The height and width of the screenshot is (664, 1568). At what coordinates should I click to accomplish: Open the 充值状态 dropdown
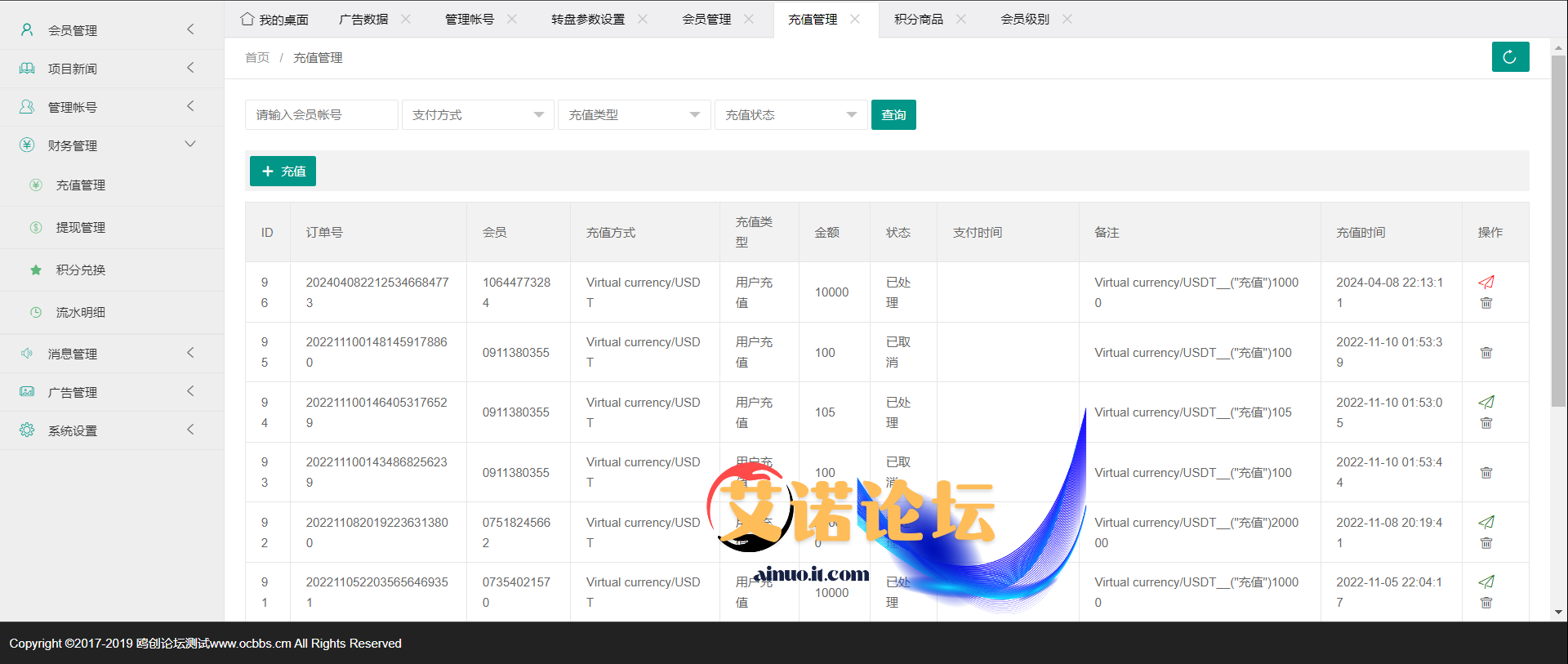pos(791,115)
